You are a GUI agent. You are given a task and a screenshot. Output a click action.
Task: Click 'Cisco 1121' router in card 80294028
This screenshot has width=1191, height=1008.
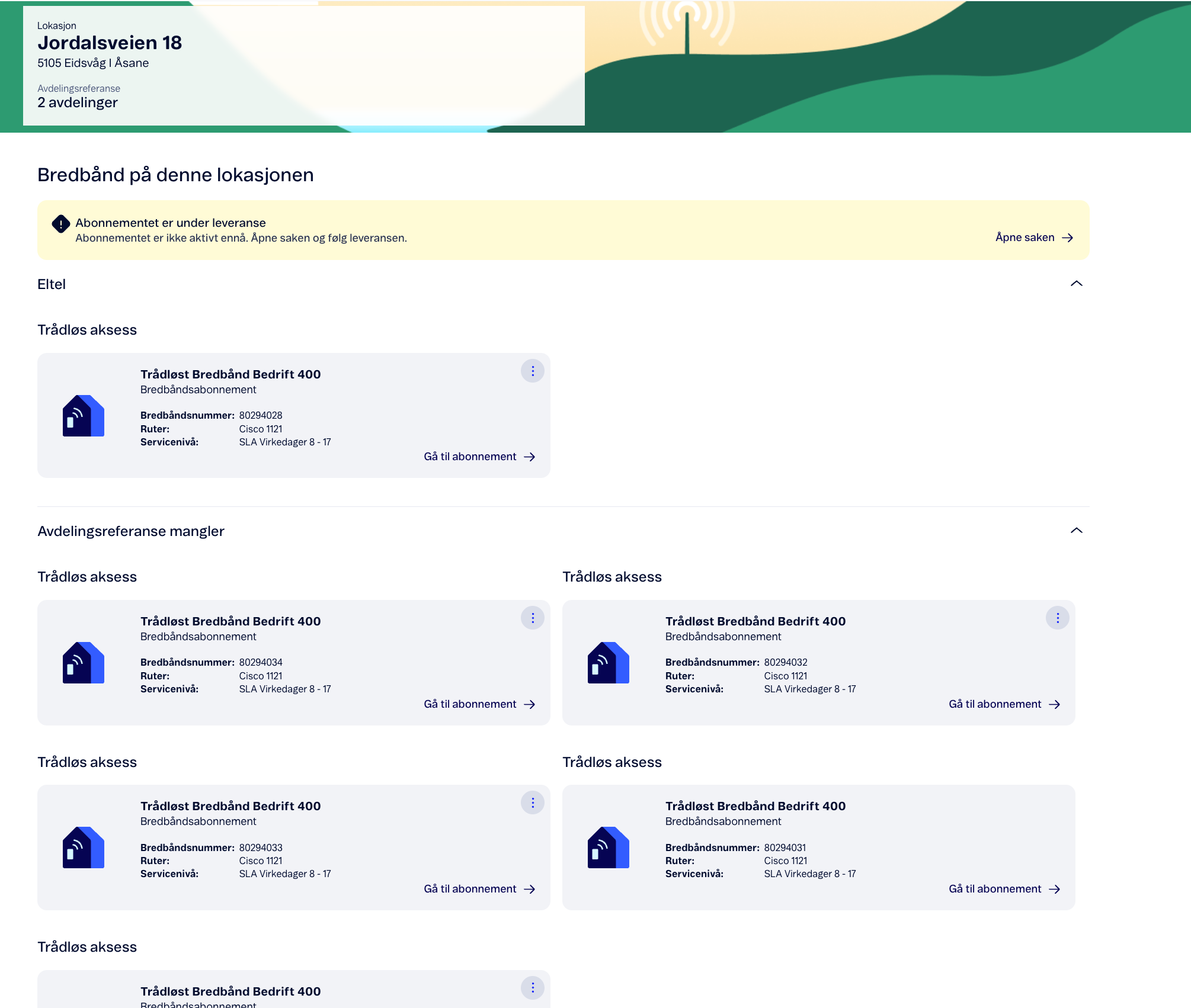pos(261,429)
